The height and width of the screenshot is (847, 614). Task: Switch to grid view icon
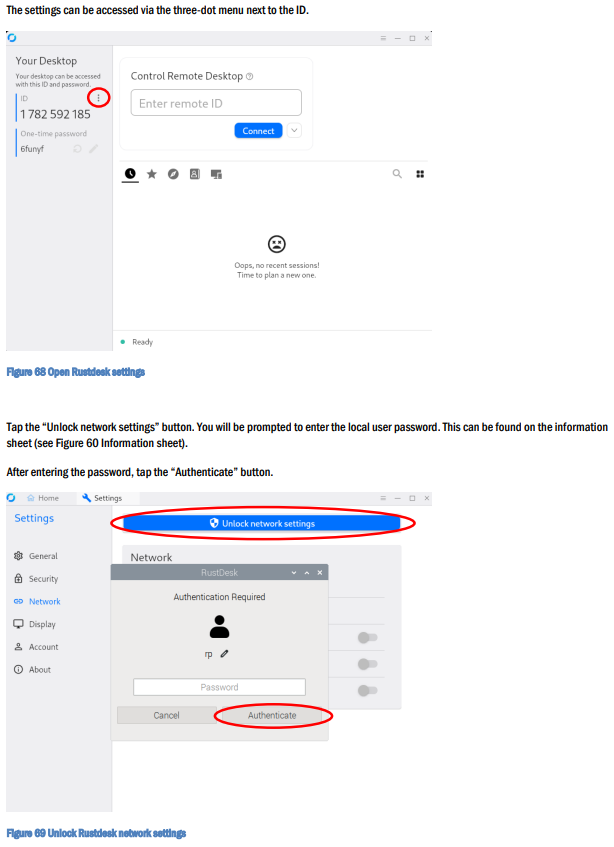click(x=420, y=174)
